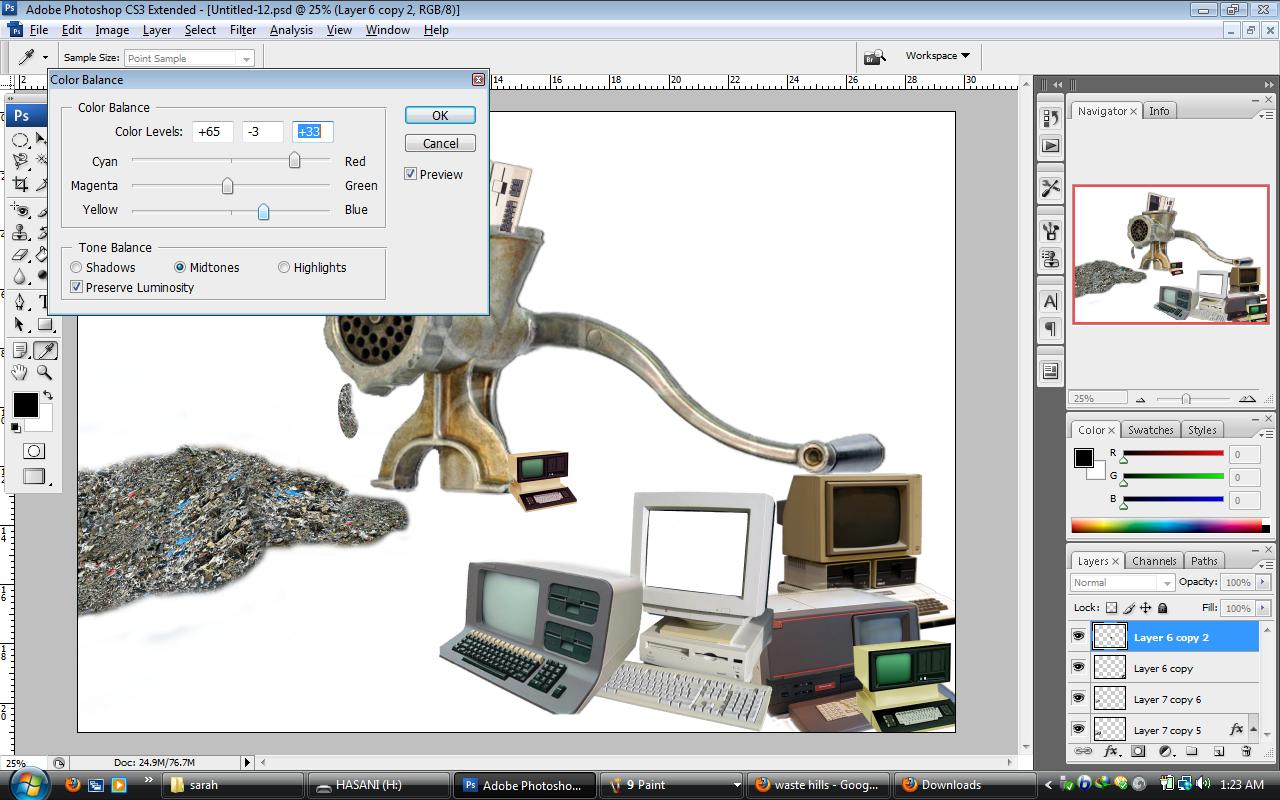The image size is (1280, 800).
Task: Switch to the Channels tab
Action: (x=1154, y=561)
